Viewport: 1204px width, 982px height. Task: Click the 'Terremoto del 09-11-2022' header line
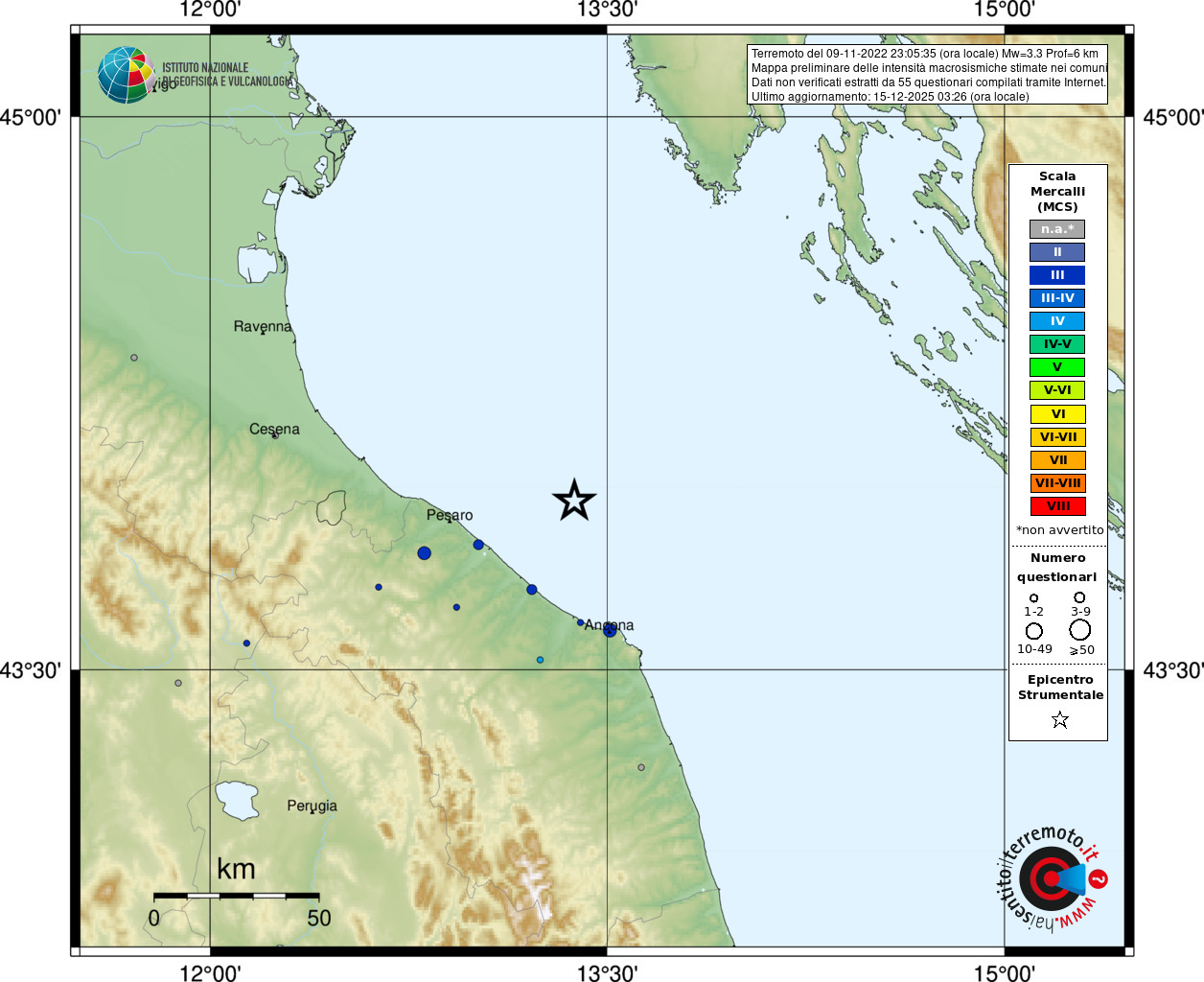925,54
